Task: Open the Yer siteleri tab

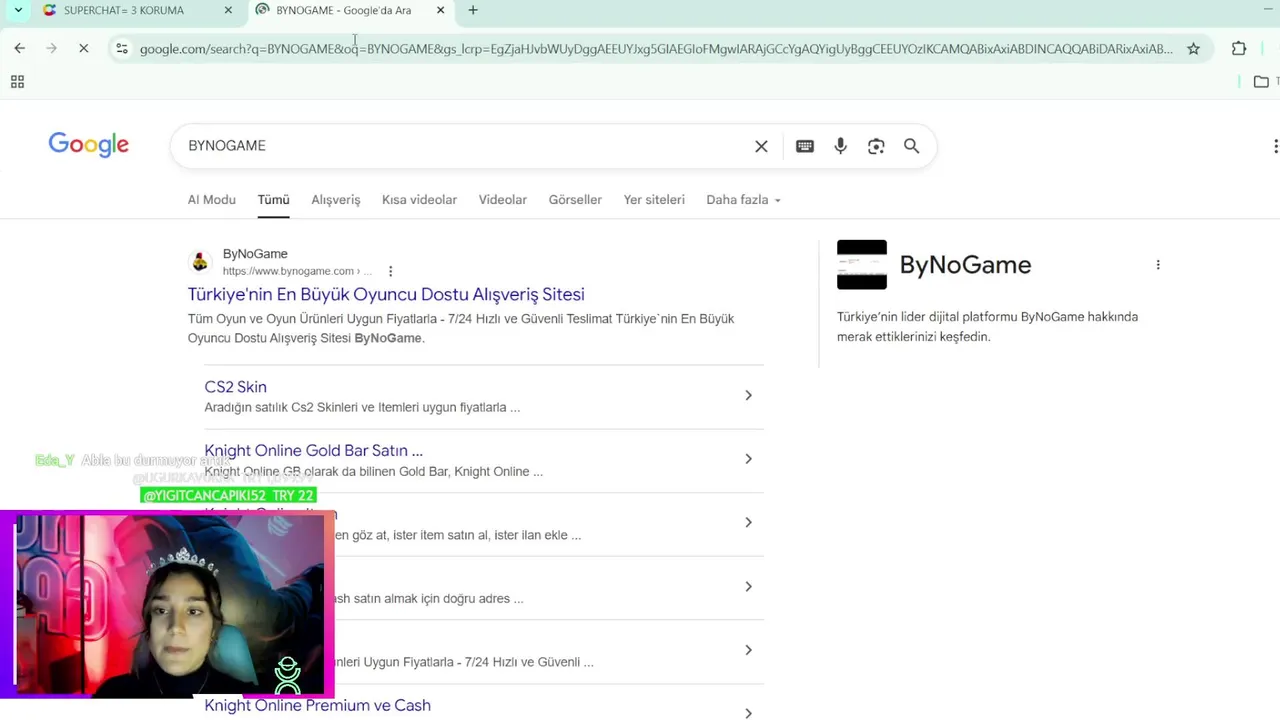Action: 654,199
